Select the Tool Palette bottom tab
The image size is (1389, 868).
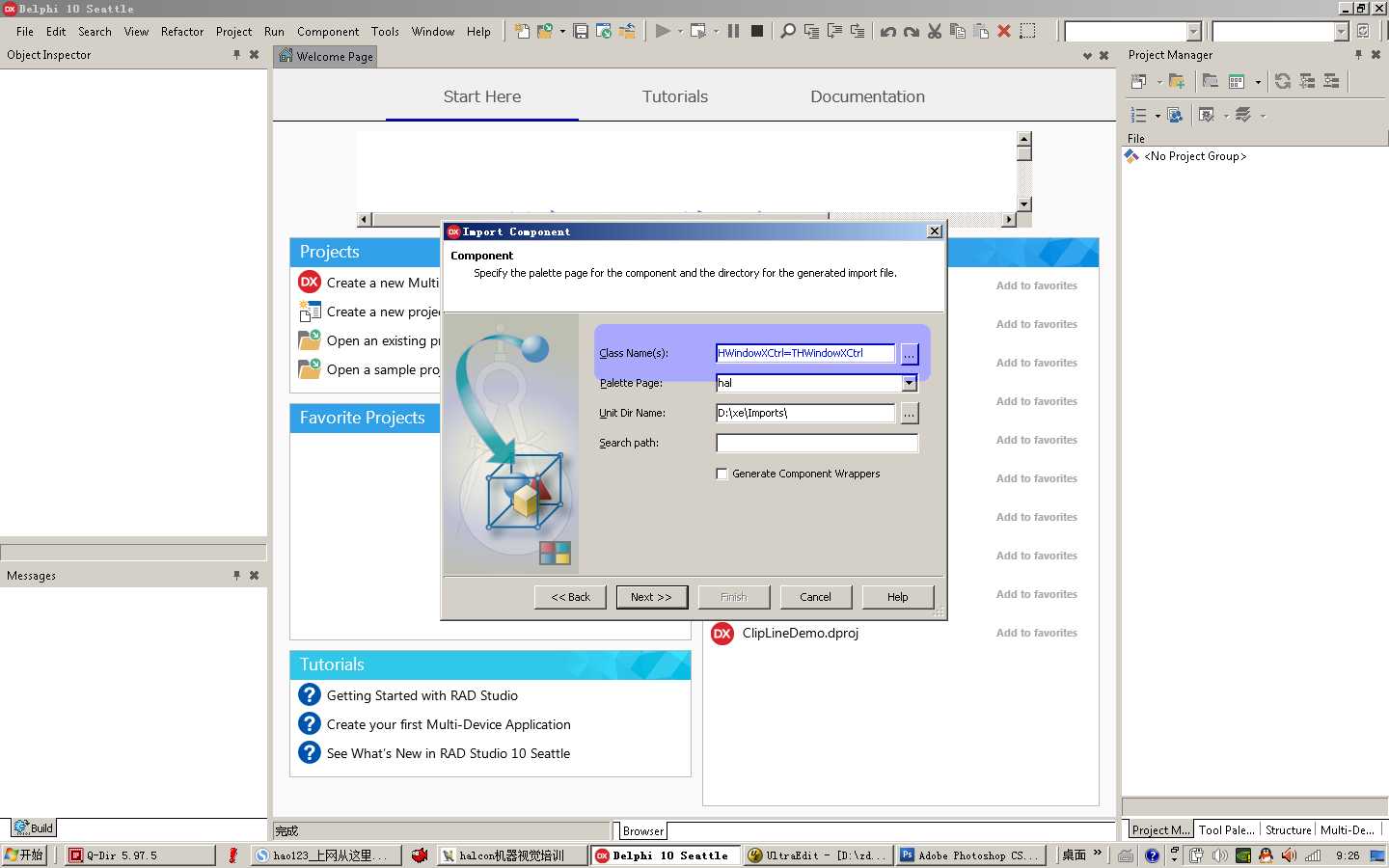(1226, 829)
